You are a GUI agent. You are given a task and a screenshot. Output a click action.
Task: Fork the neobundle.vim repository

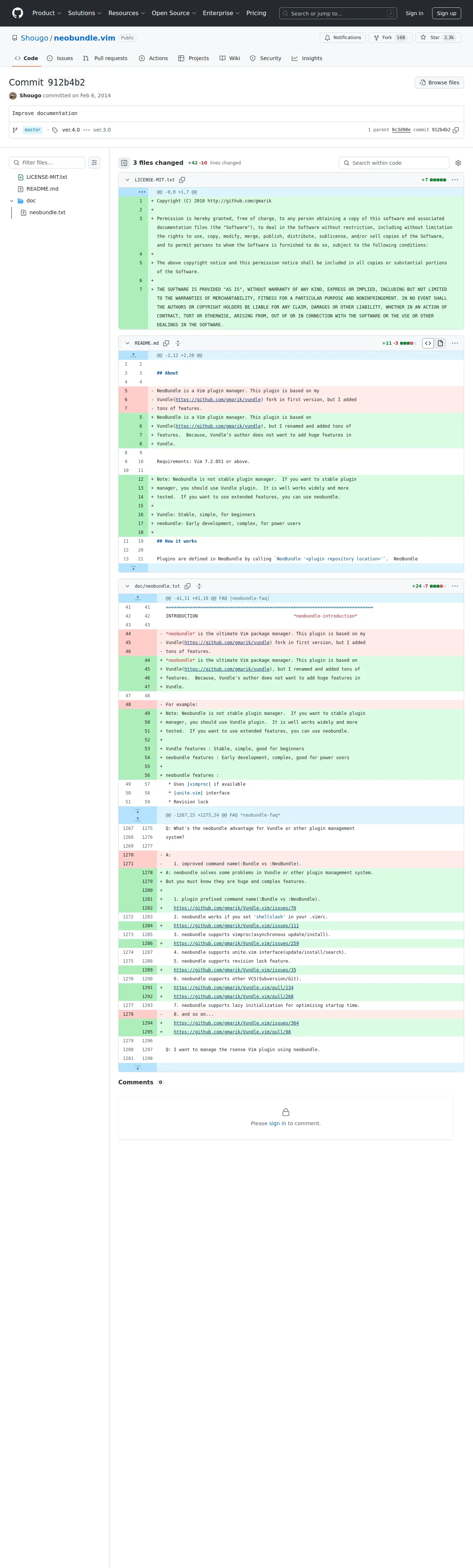[390, 38]
